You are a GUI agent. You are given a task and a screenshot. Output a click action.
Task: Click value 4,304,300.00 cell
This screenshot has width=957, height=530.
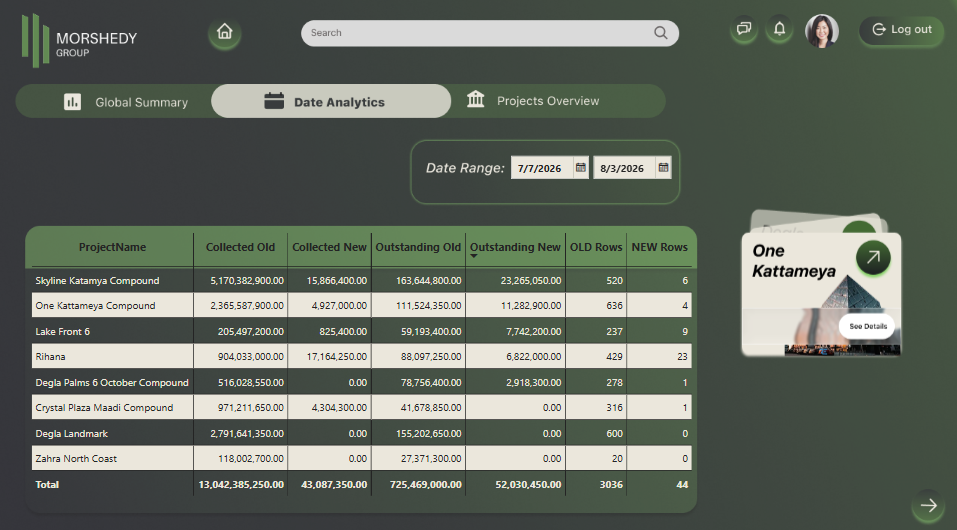339,408
